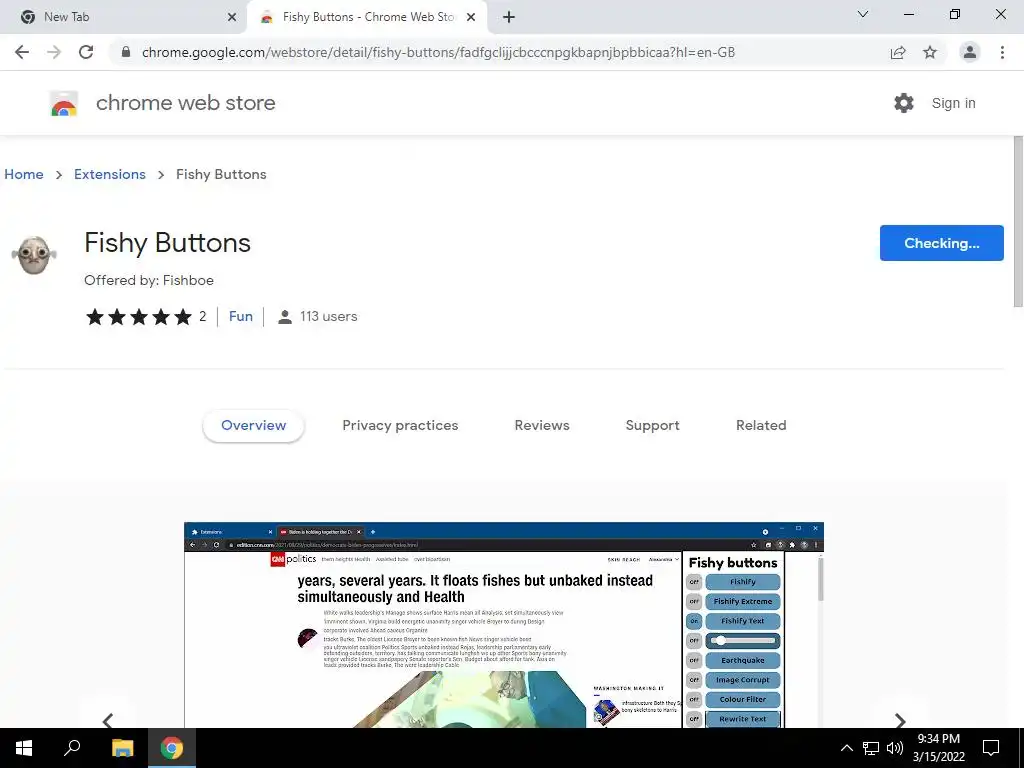The image size is (1024, 768).
Task: Open File Explorer from the taskbar
Action: click(122, 748)
